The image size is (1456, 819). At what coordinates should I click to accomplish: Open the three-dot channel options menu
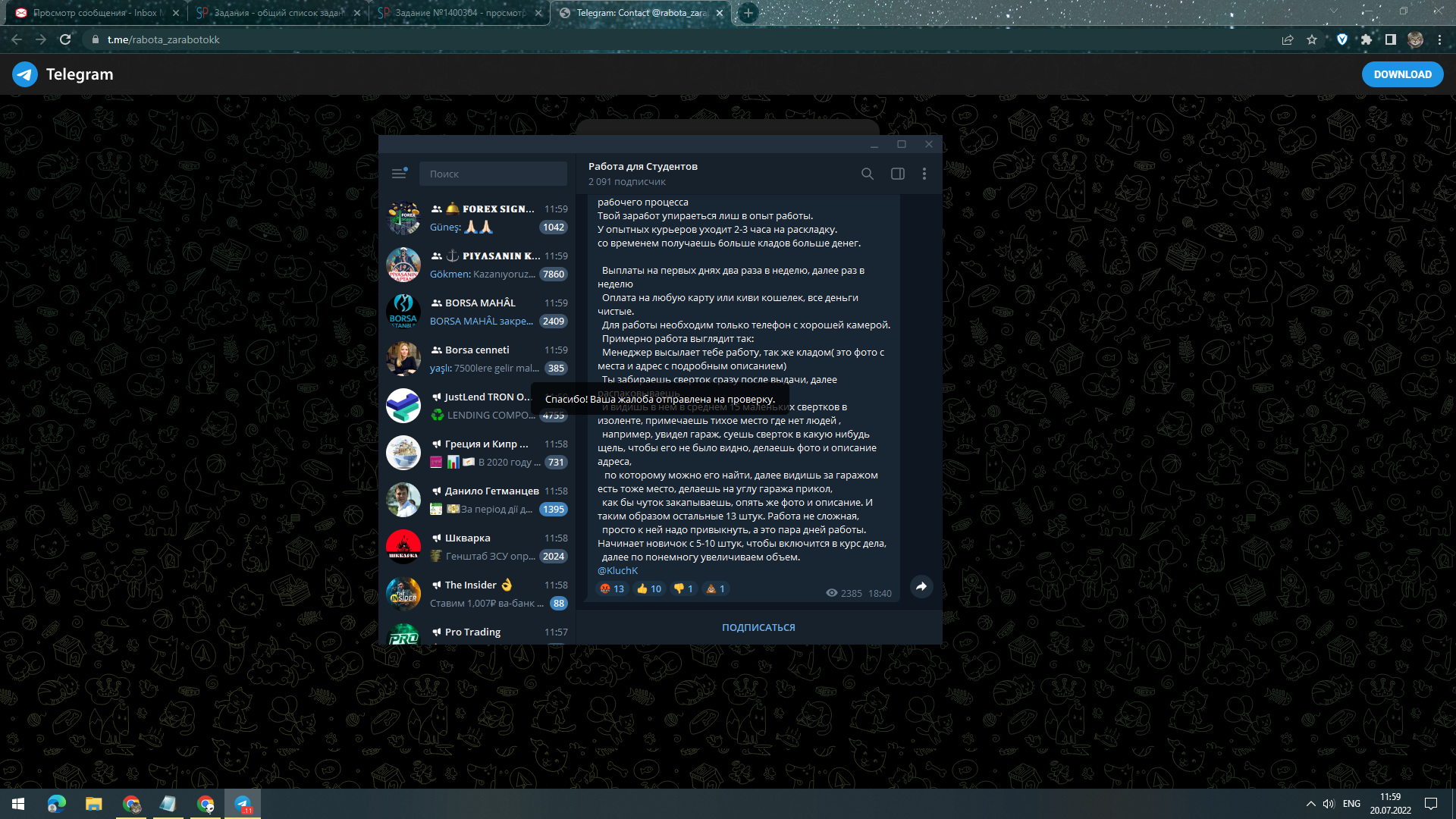924,174
